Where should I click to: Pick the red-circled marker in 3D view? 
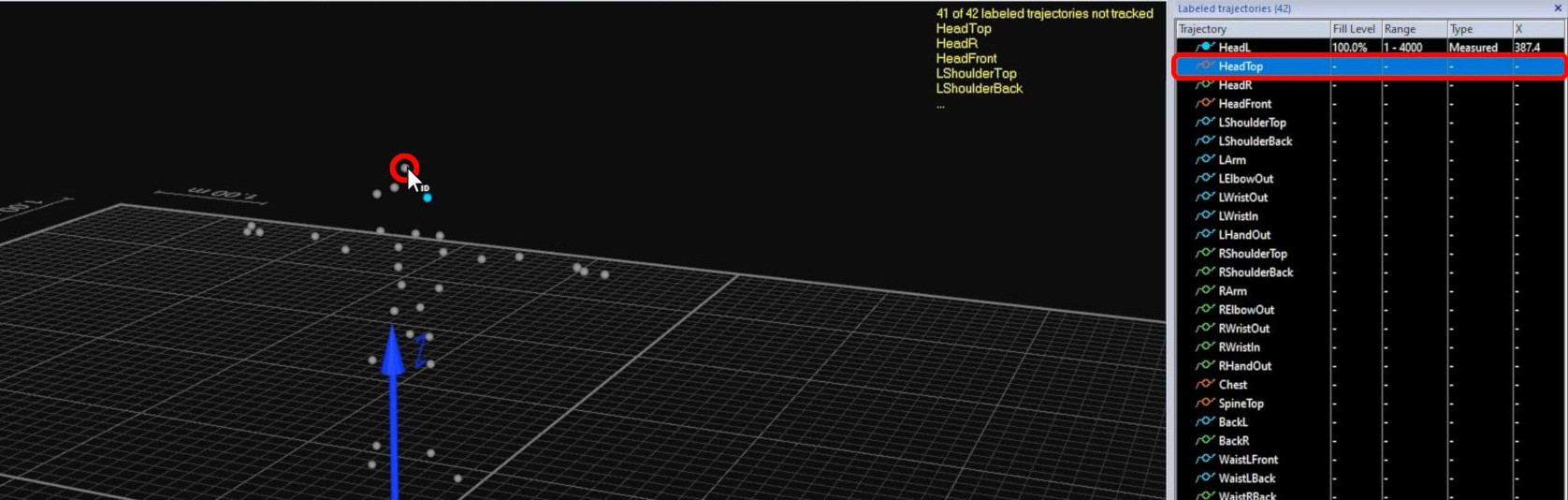[x=404, y=168]
